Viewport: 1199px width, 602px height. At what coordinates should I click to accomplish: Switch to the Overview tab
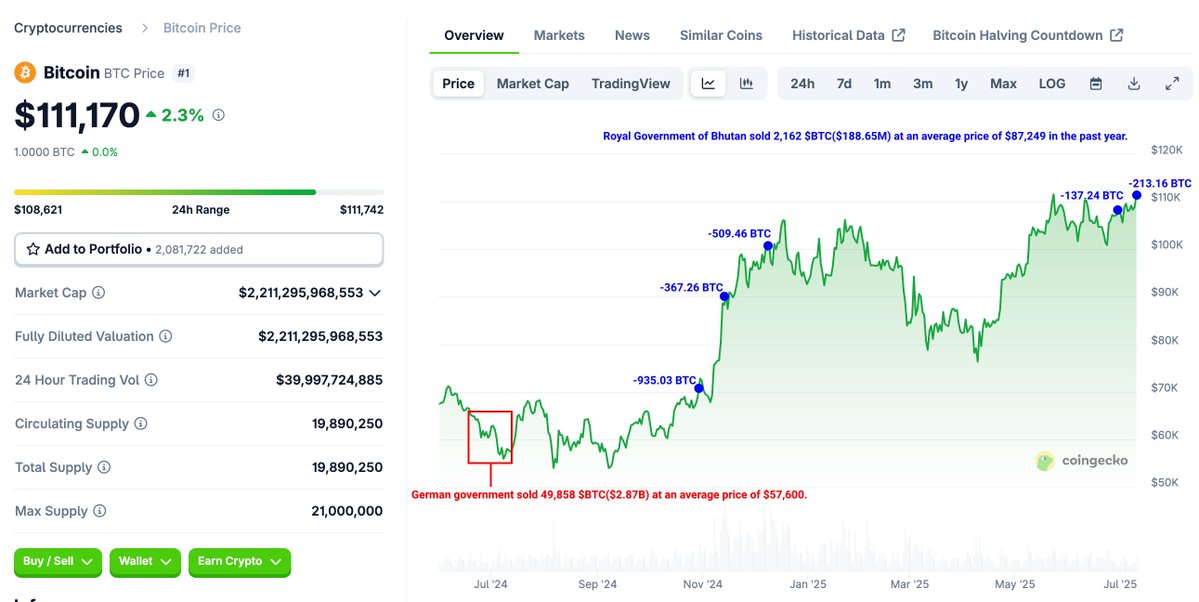point(474,35)
